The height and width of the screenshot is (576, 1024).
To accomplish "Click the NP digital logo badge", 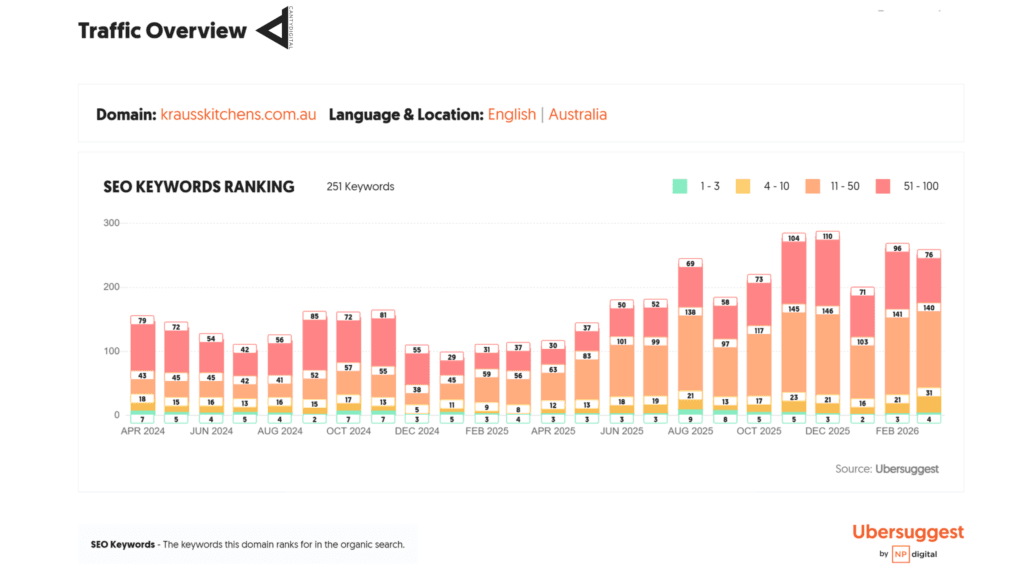I will [901, 554].
